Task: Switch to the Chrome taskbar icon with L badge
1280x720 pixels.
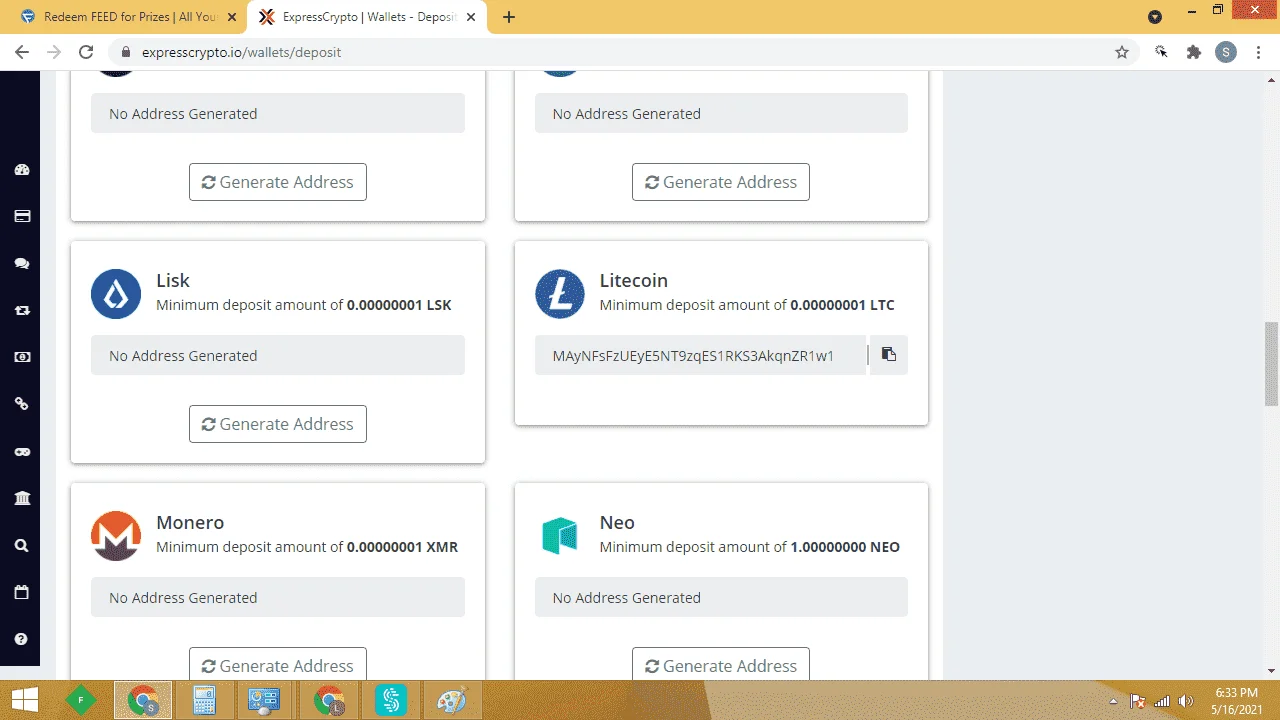Action: [x=329, y=700]
